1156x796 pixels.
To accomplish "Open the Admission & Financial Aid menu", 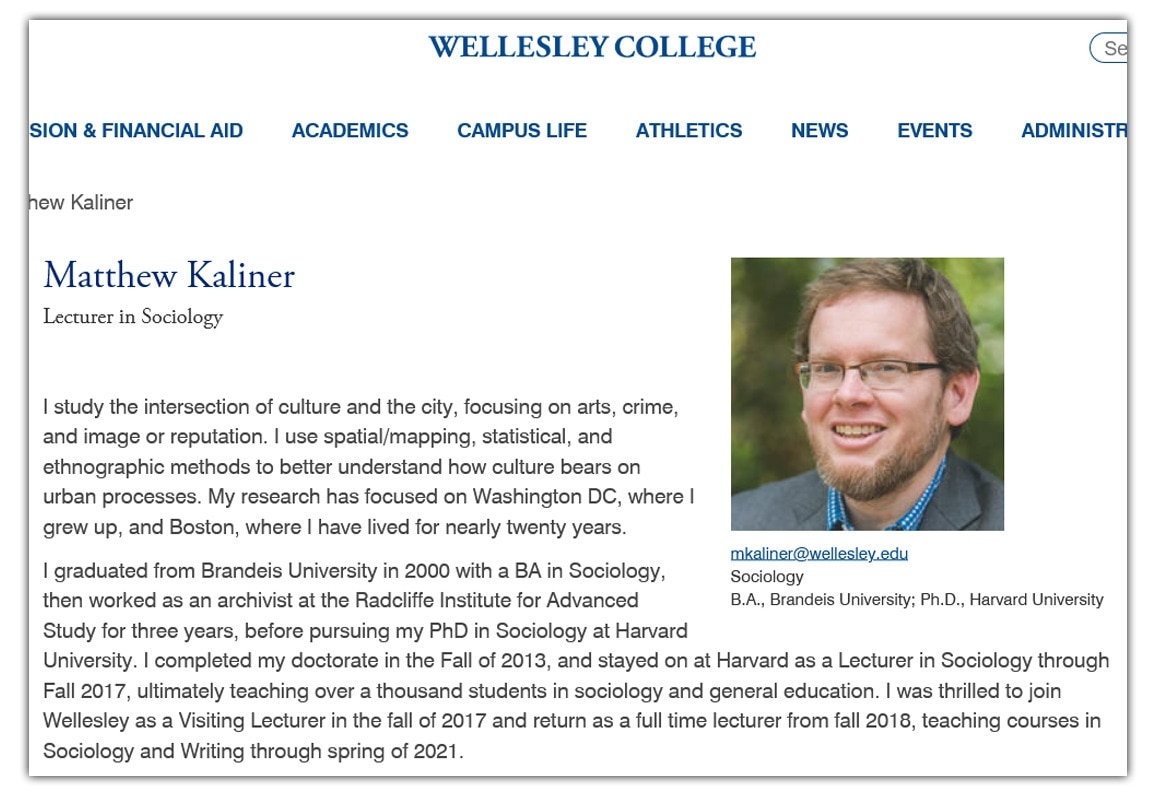I will tap(136, 131).
